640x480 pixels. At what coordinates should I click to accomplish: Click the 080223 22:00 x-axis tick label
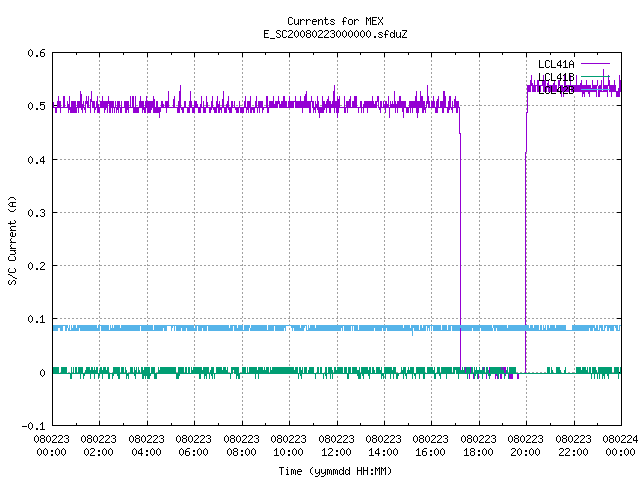(x=573, y=446)
